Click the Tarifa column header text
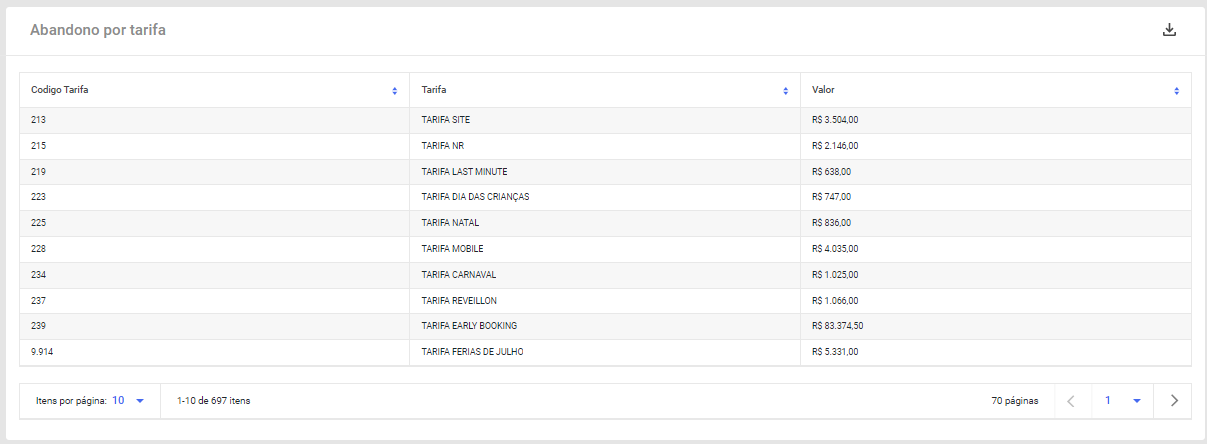The image size is (1207, 444). pyautogui.click(x=434, y=90)
